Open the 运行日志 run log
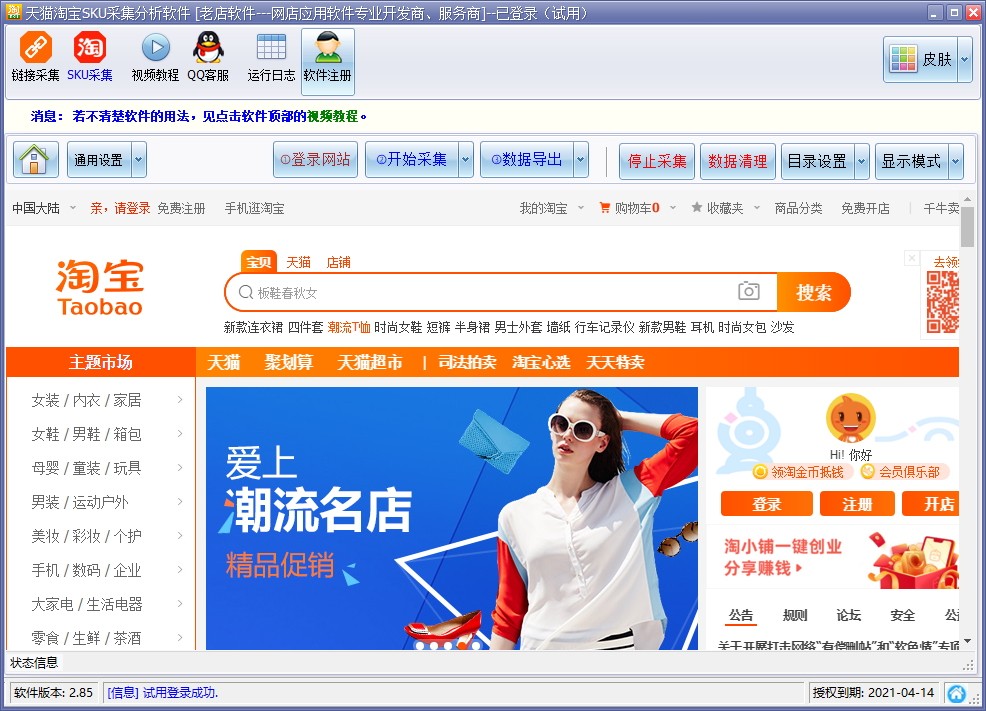The width and height of the screenshot is (986, 711). tap(271, 58)
